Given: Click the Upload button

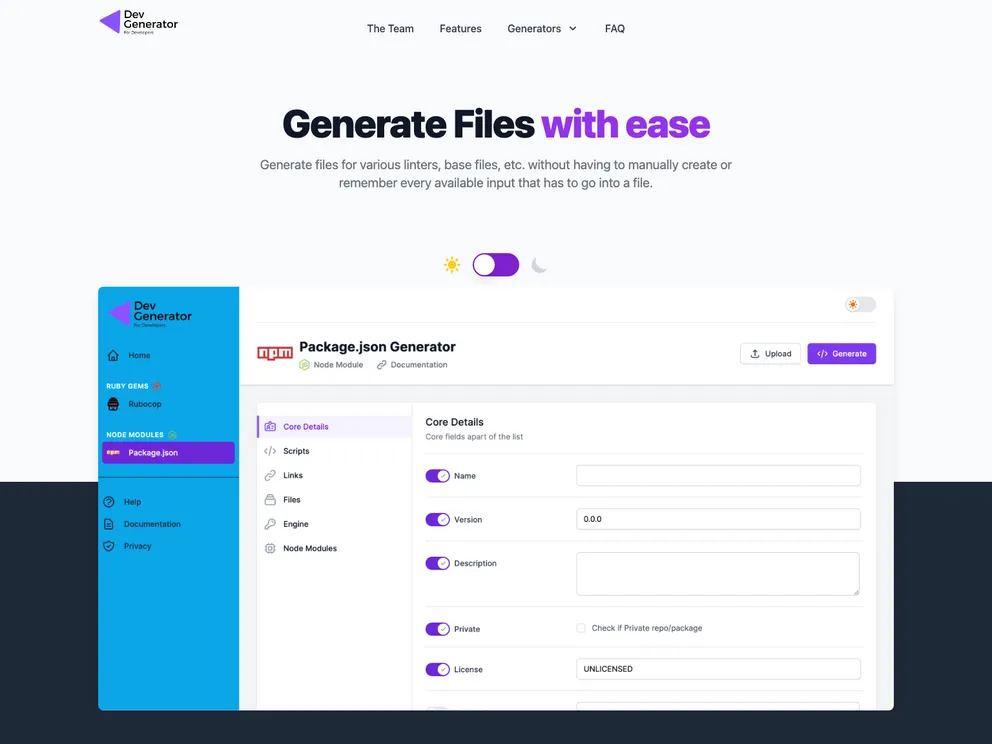Looking at the screenshot, I should [x=770, y=353].
